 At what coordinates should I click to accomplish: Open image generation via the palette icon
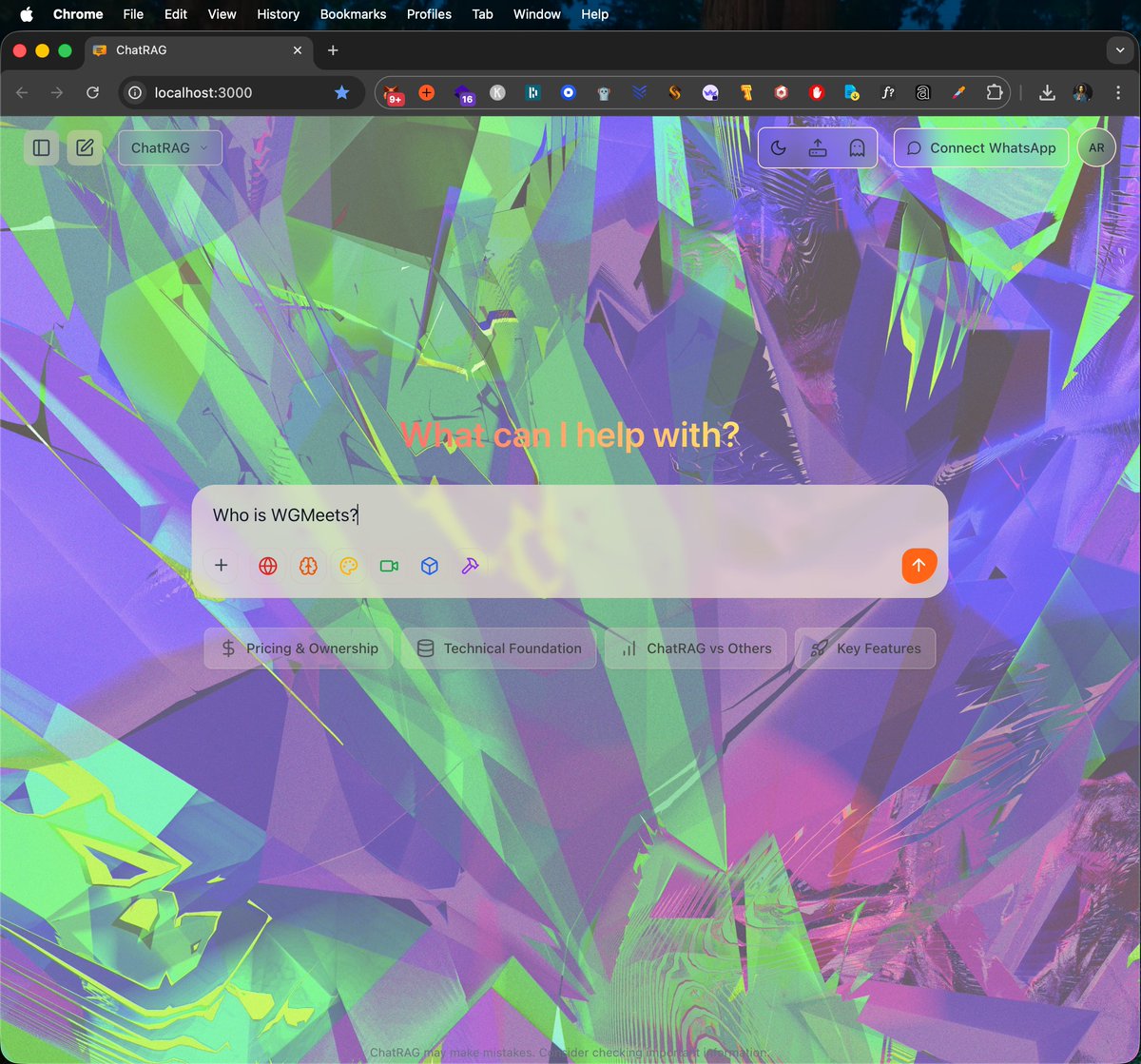point(348,566)
